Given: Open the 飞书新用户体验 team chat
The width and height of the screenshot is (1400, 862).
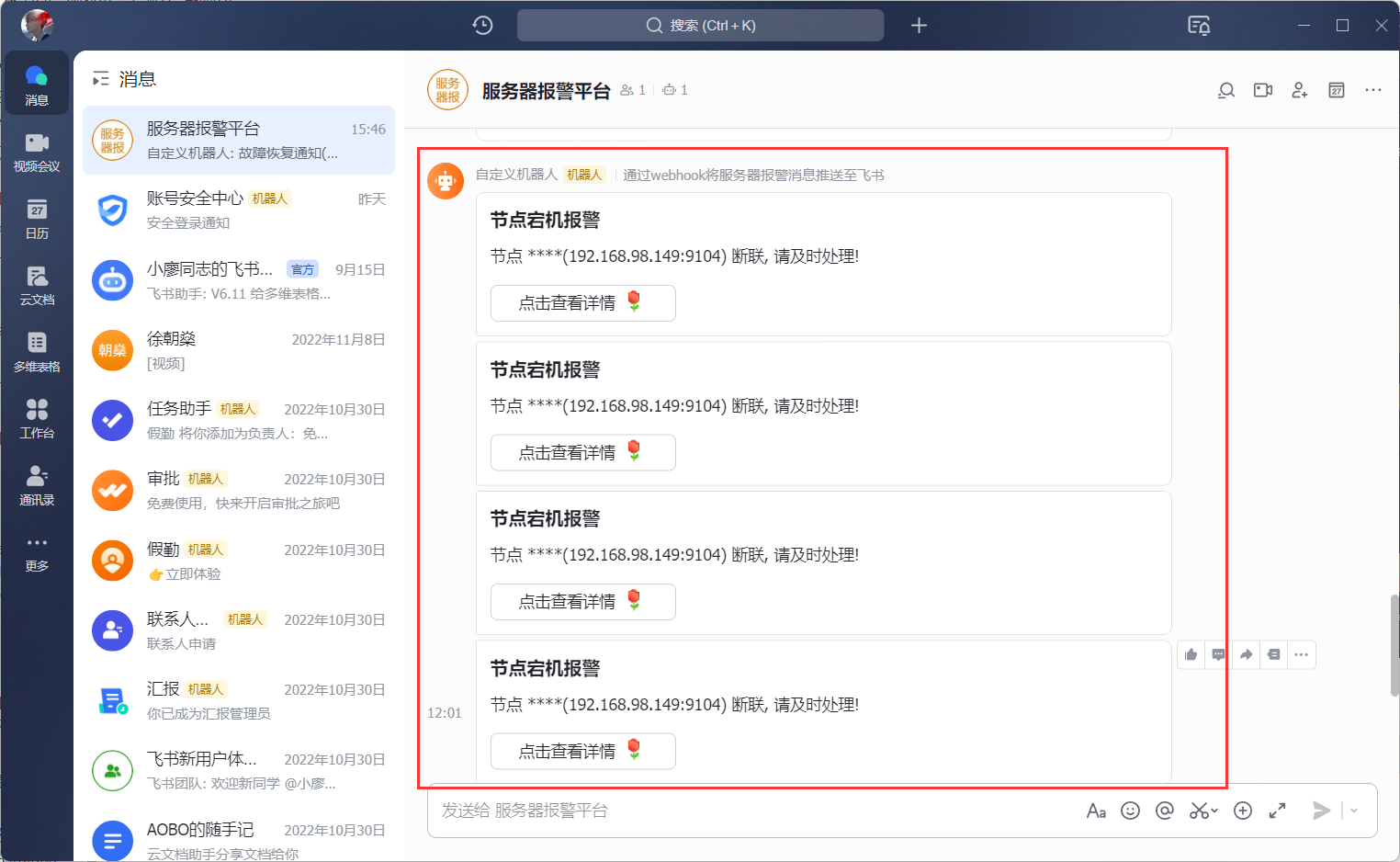Looking at the screenshot, I should click(x=239, y=770).
